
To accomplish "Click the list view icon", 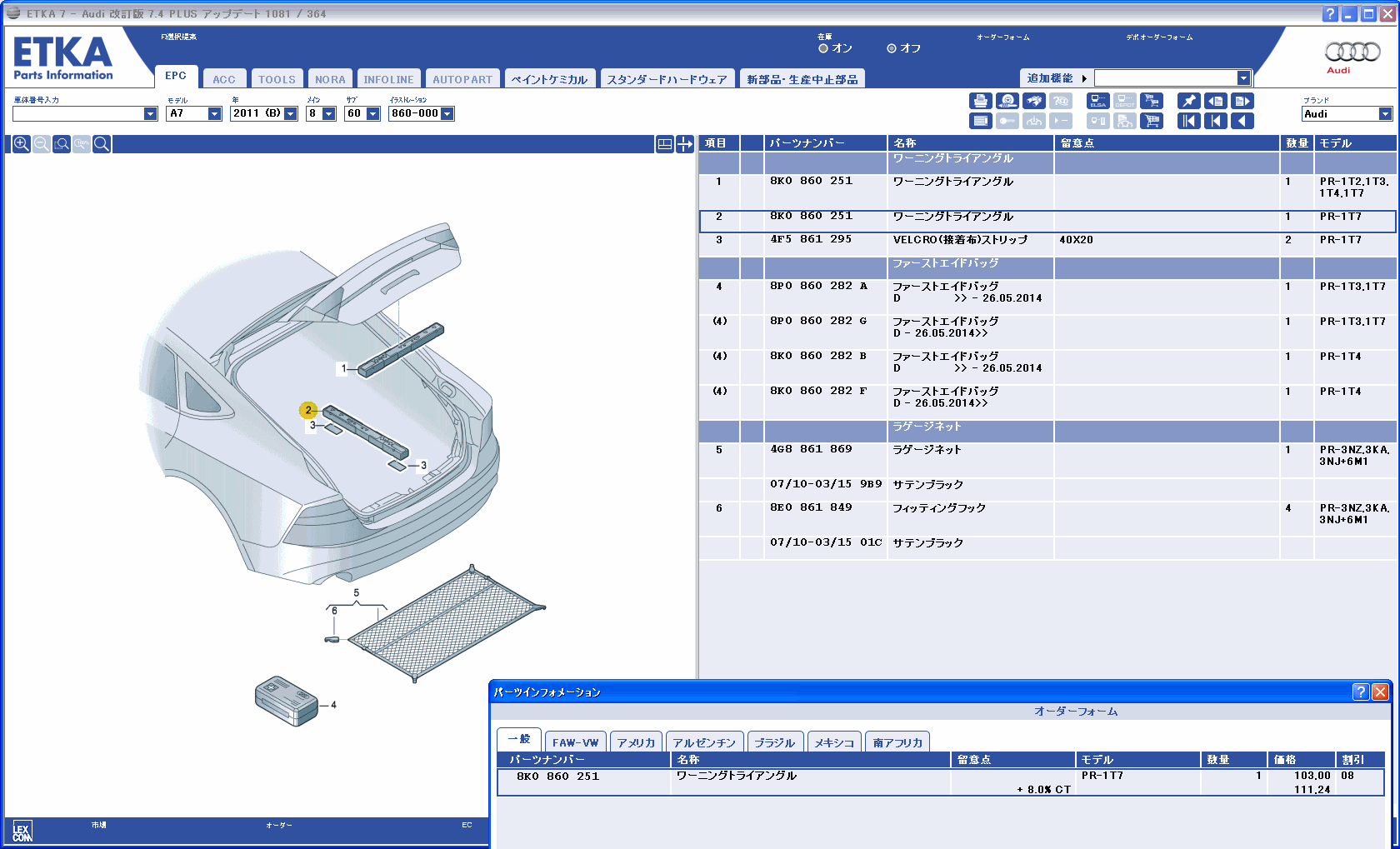I will coord(981,121).
